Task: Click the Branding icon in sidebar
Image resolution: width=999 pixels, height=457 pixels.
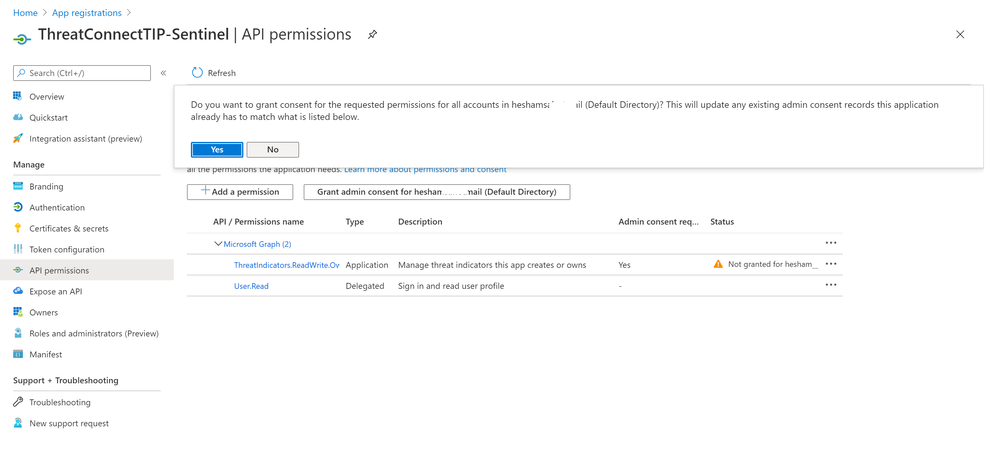Action: (18, 187)
